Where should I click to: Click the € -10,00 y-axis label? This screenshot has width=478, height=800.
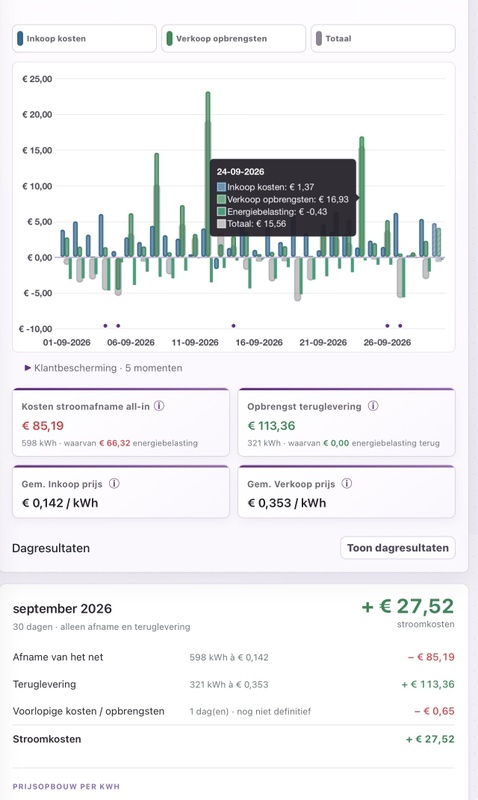[36, 329]
